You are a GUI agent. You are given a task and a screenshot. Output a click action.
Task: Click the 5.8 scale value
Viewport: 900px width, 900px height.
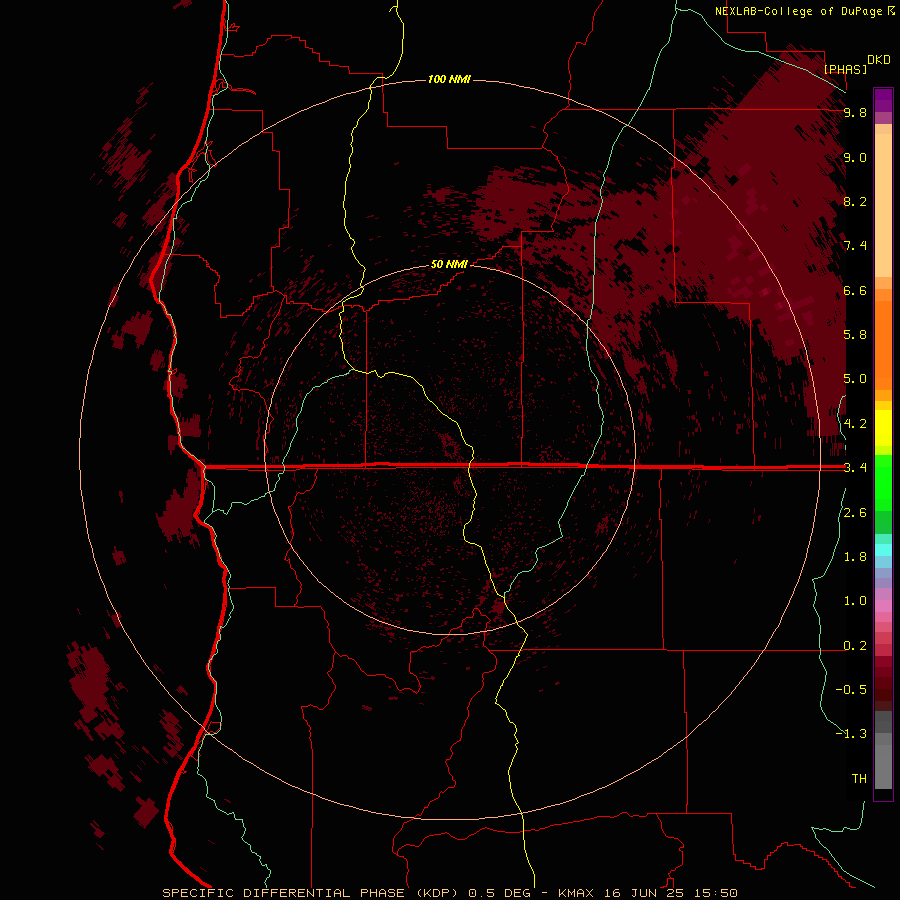click(855, 335)
